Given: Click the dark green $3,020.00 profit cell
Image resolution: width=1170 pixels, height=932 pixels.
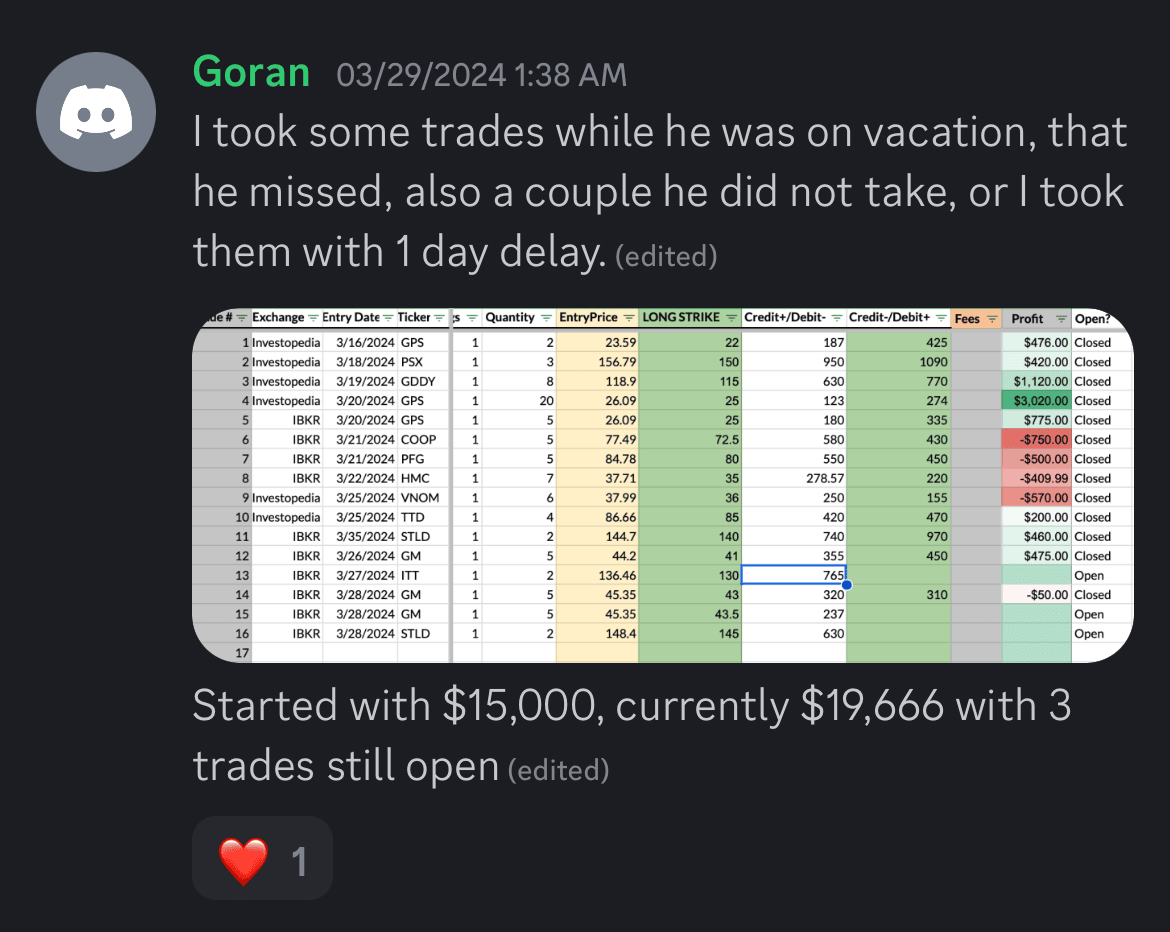Looking at the screenshot, I should pyautogui.click(x=1036, y=401).
